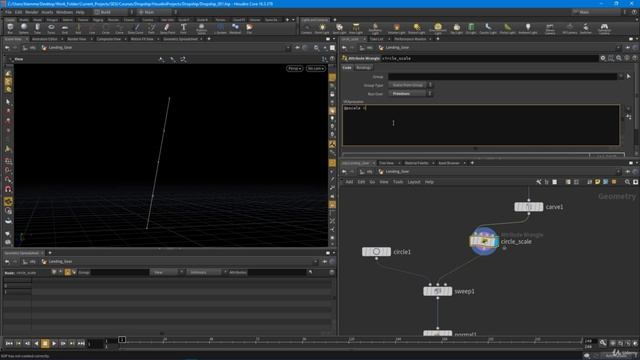The width and height of the screenshot is (640, 360).
Task: Select the Torus shelf tool
Action: (51, 28)
